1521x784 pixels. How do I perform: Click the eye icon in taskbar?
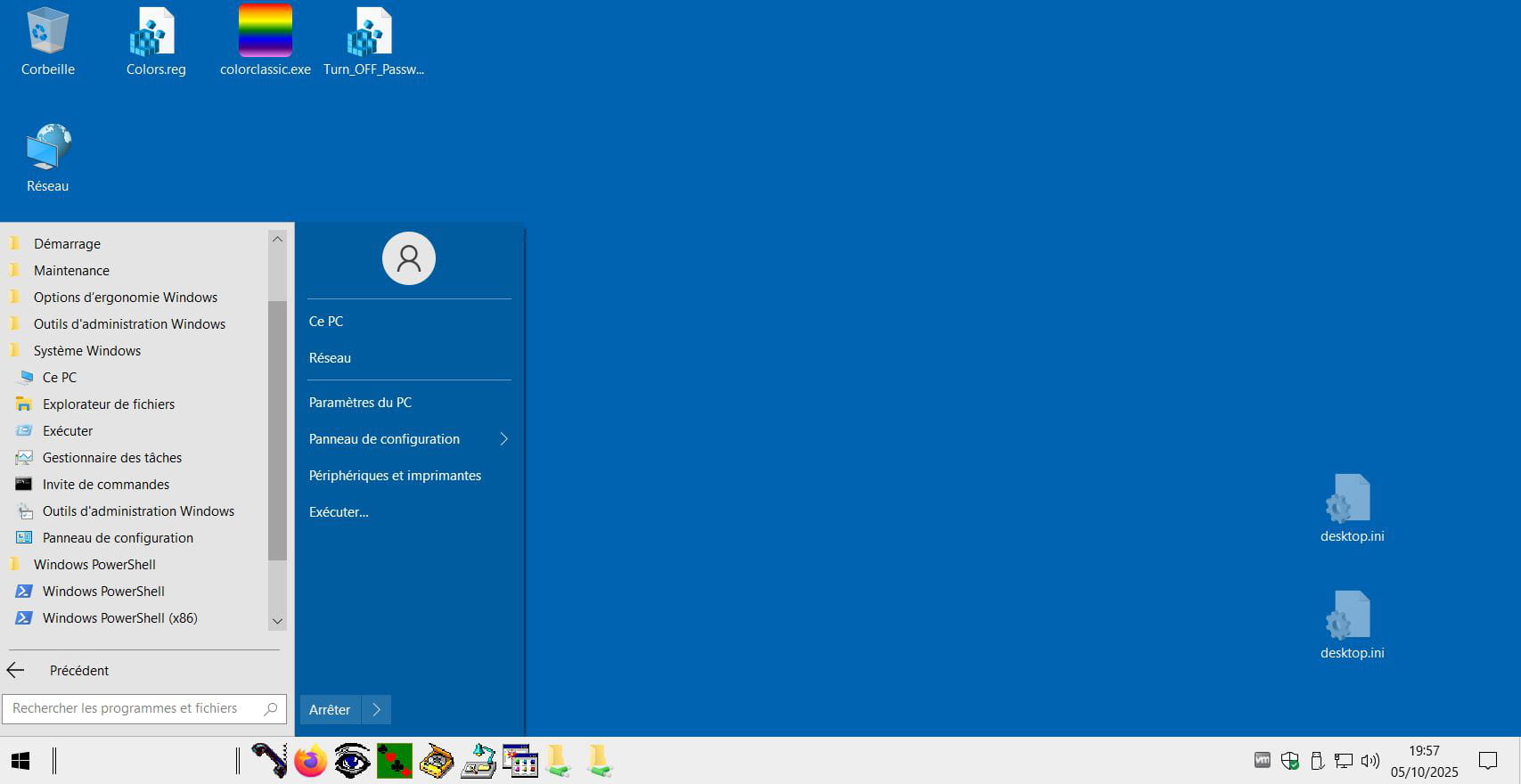[x=352, y=762]
